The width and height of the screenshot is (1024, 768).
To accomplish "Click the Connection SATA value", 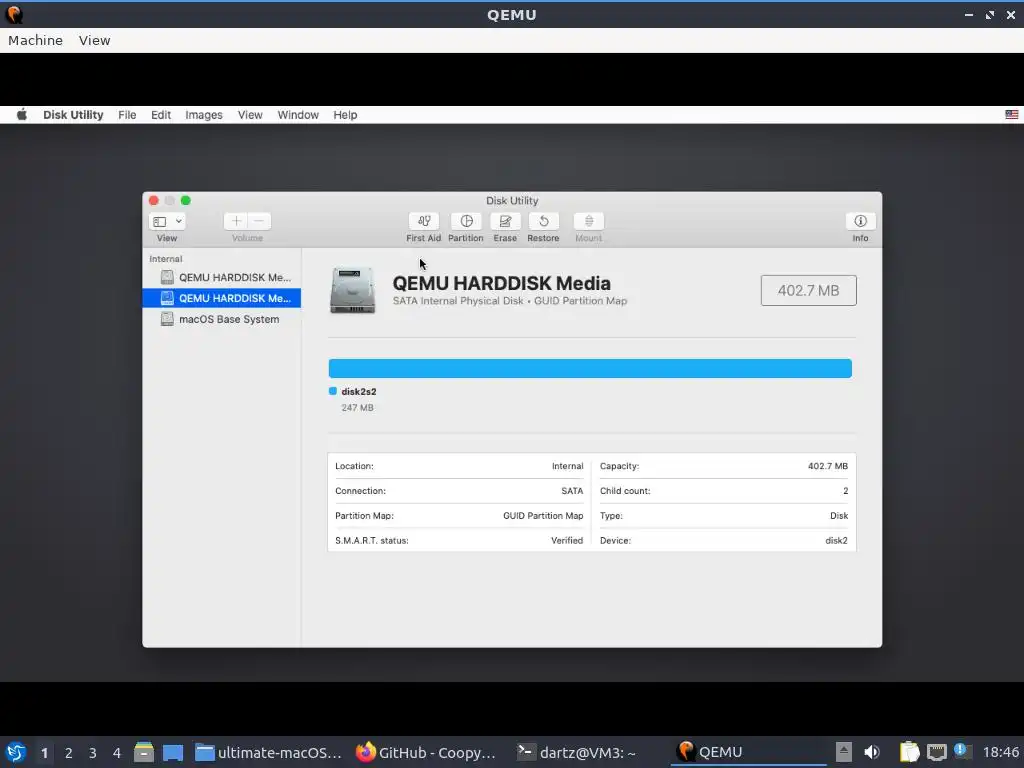I will click(x=572, y=491).
